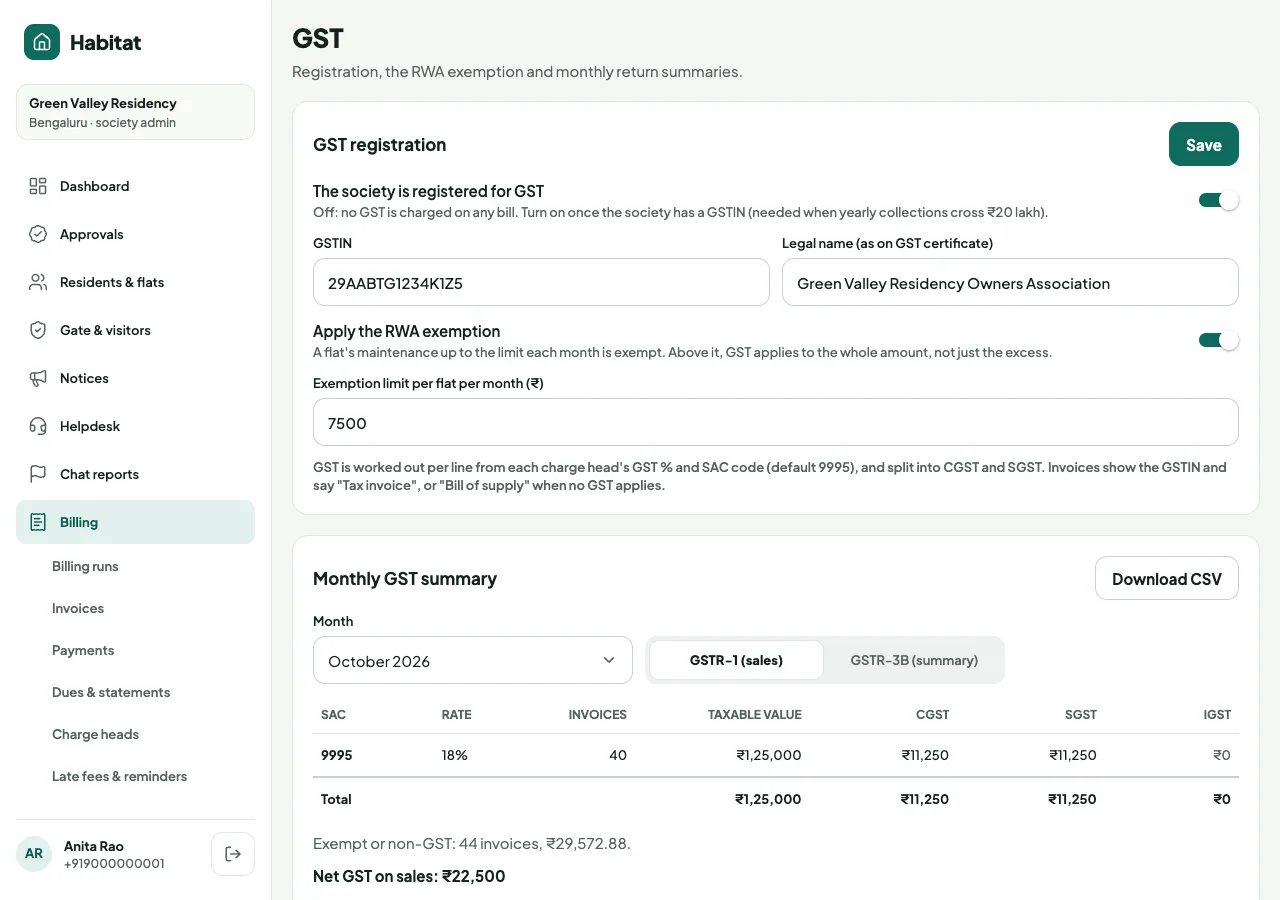Click the TAXABLE VALUE column header

pyautogui.click(x=755, y=714)
